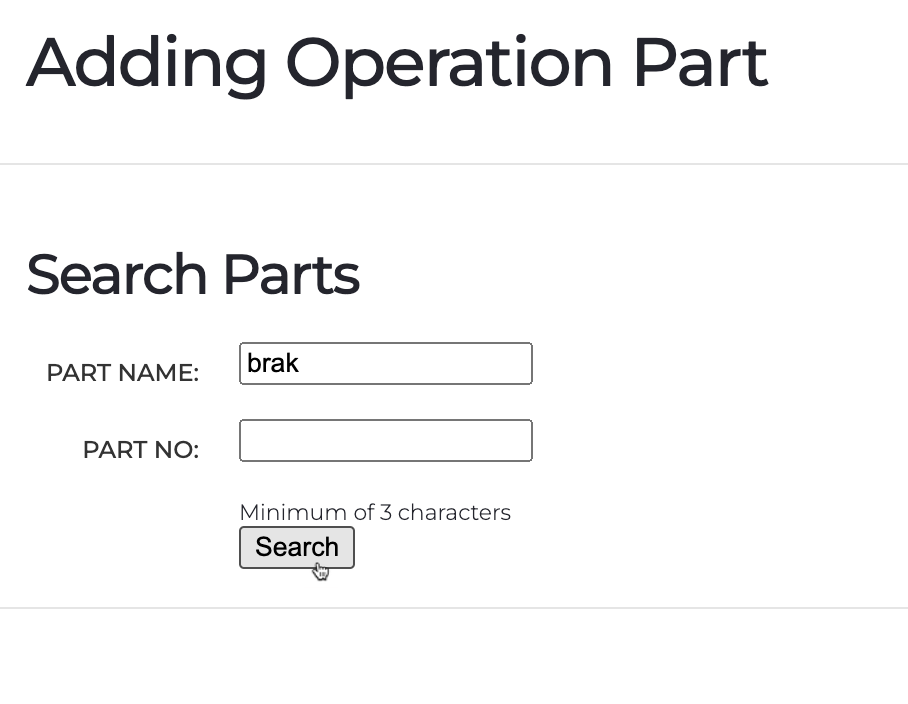Click the 'Adding Operation Part' page heading
The image size is (908, 704).
pyautogui.click(x=397, y=63)
